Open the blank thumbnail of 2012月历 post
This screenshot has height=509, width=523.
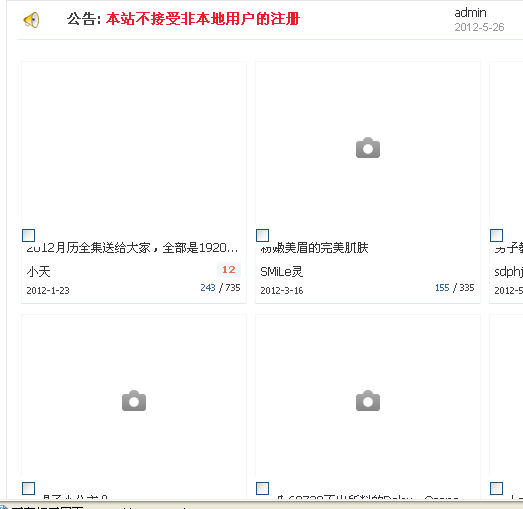134,143
